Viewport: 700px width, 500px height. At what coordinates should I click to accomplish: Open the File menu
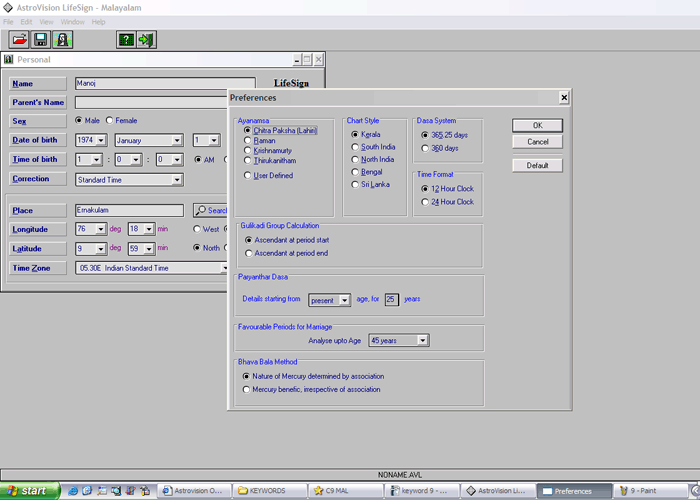click(x=8, y=21)
